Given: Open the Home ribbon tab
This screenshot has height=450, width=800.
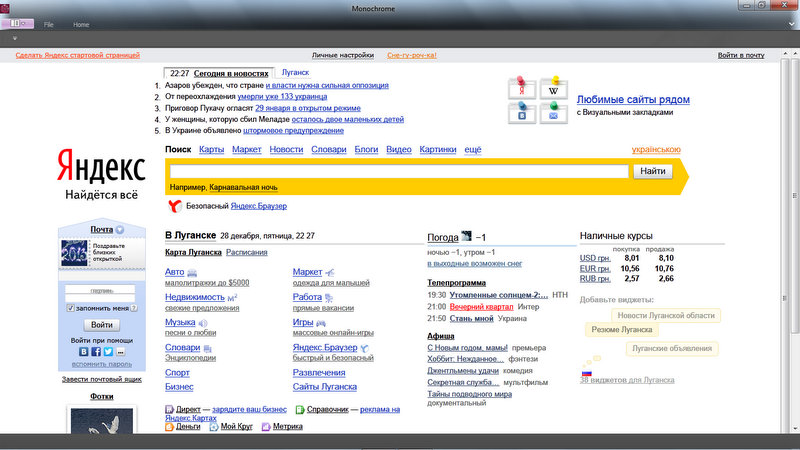Looking at the screenshot, I should 81,24.
